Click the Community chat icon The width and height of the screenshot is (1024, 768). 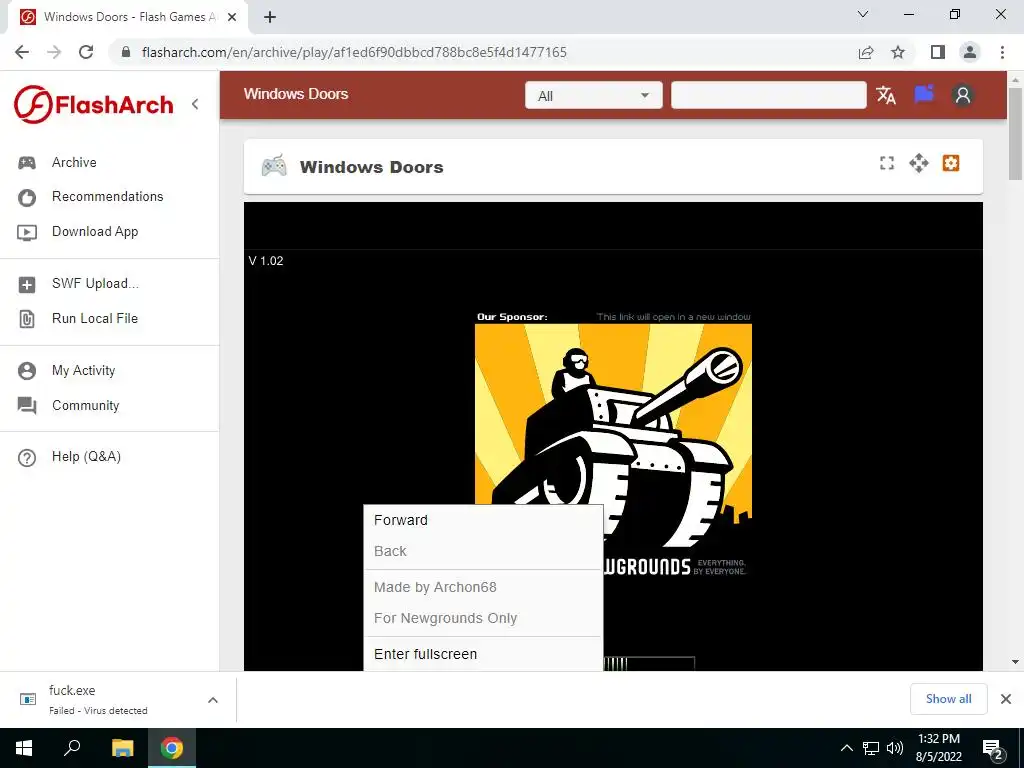click(x=27, y=406)
